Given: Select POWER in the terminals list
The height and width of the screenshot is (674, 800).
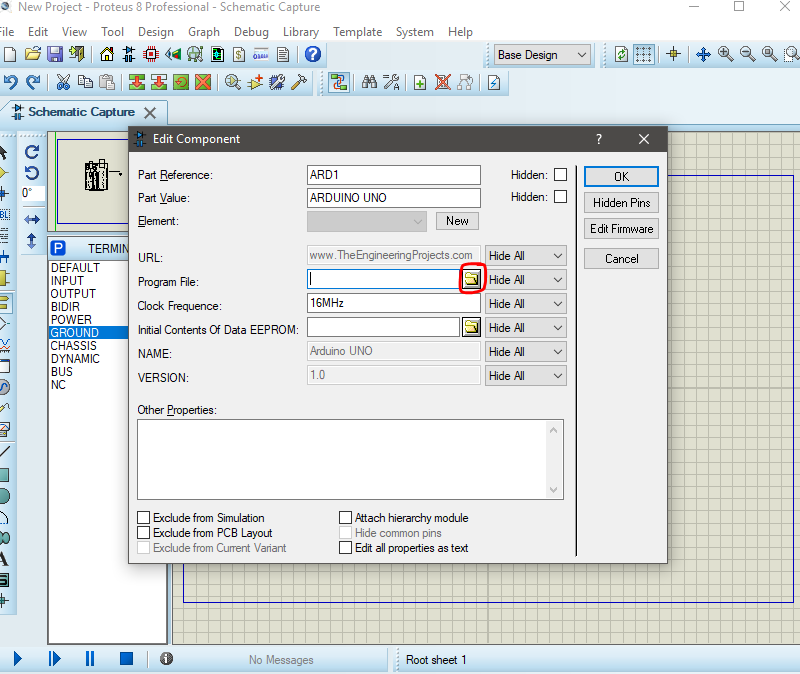Looking at the screenshot, I should [x=71, y=319].
